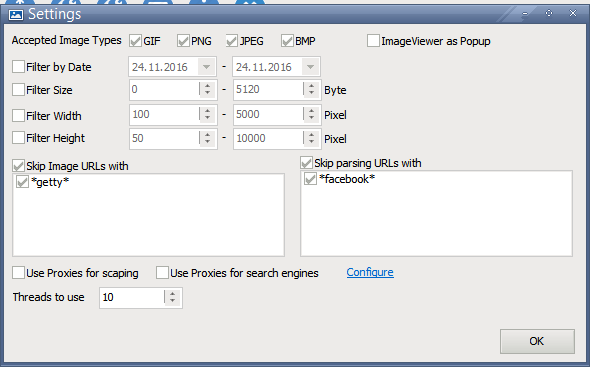The height and width of the screenshot is (367, 590).
Task: Uncheck the *facebook* skip entry
Action: point(310,179)
